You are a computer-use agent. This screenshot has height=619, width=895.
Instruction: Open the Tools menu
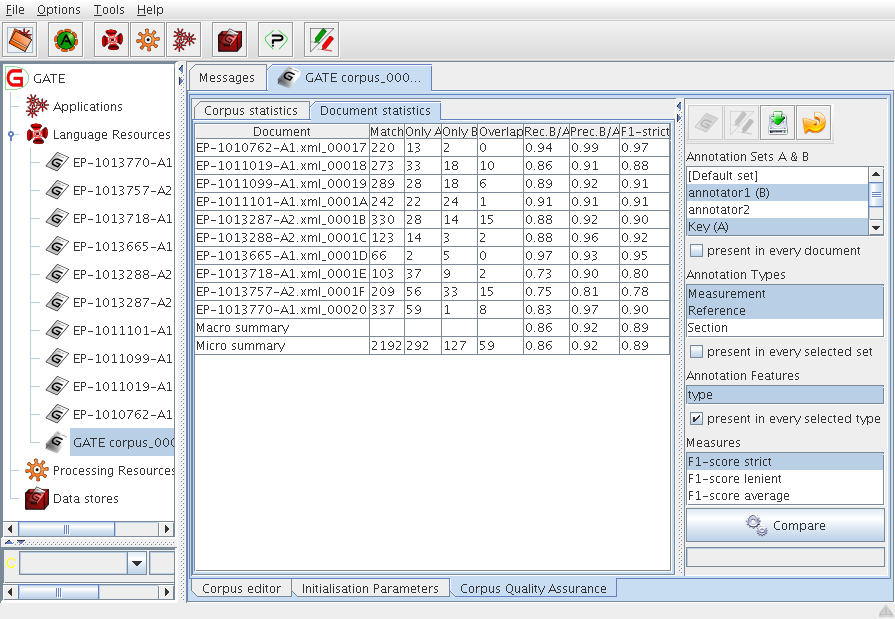(x=109, y=10)
